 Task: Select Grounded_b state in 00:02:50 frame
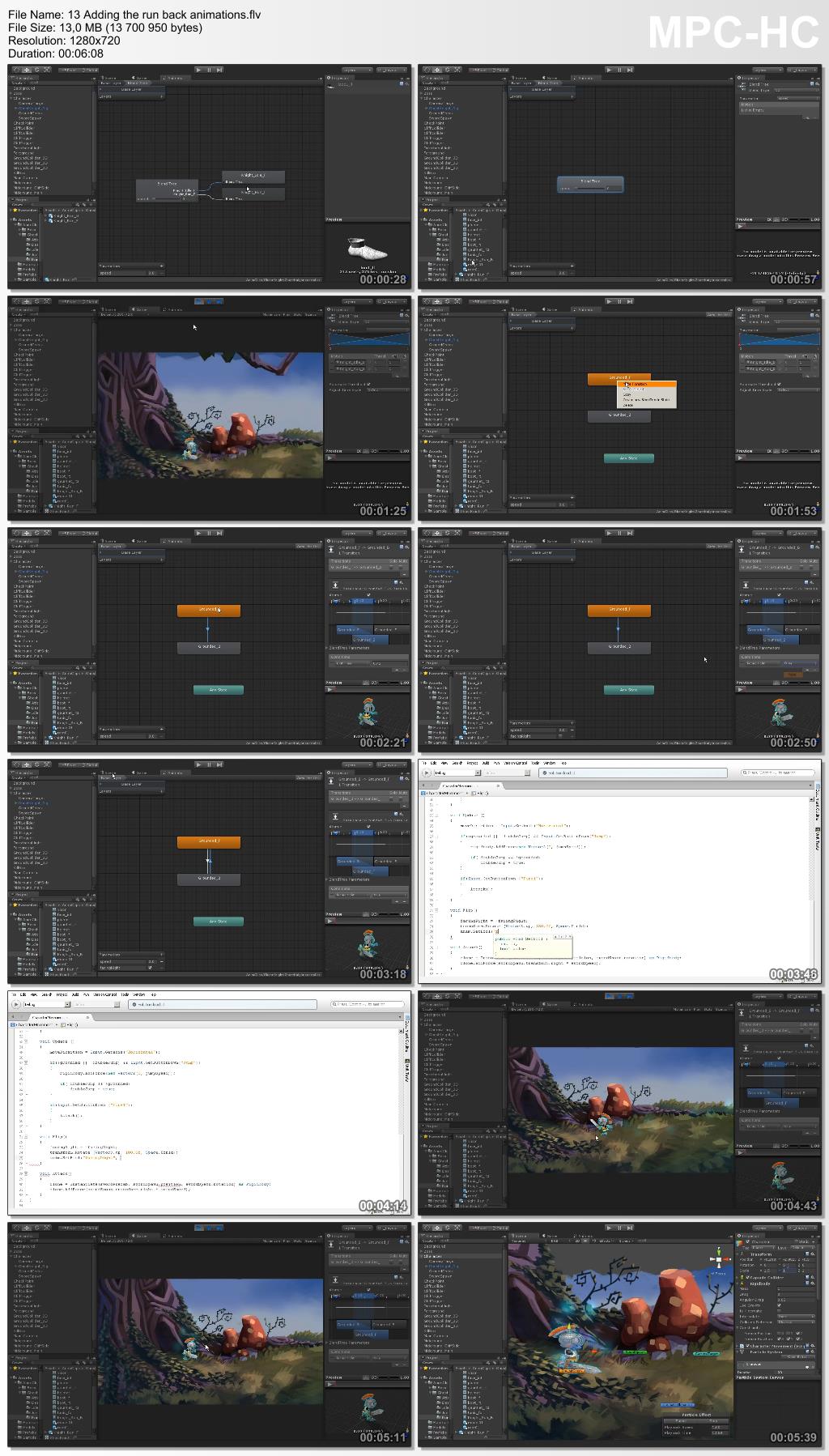[619, 647]
